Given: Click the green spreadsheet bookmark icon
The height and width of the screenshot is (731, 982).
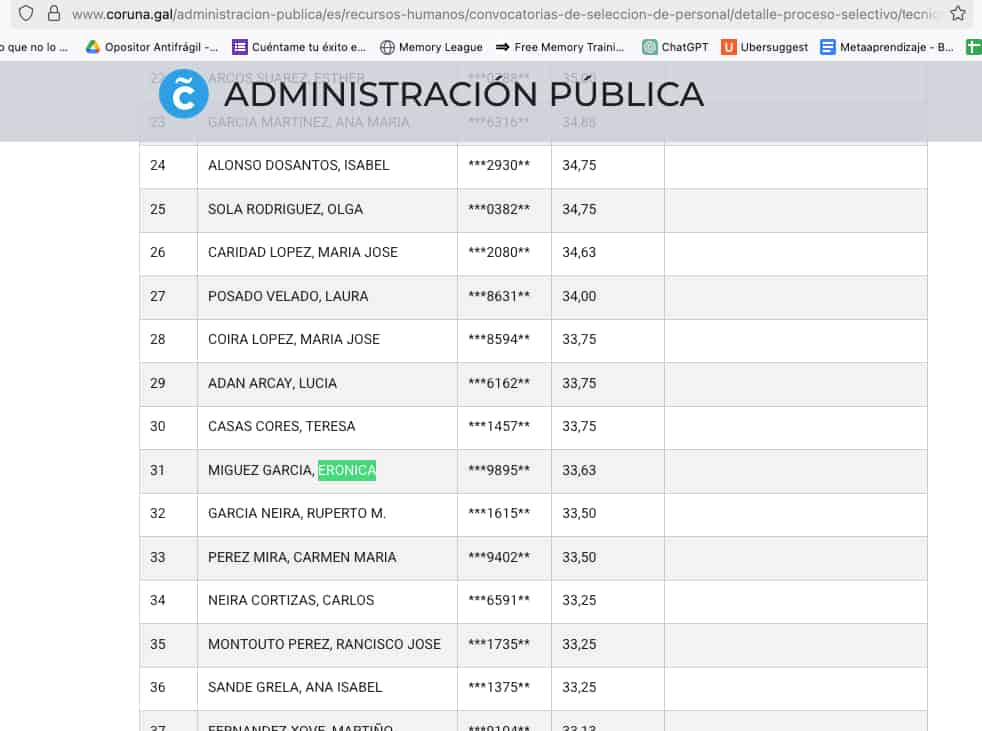Looking at the screenshot, I should [x=974, y=47].
